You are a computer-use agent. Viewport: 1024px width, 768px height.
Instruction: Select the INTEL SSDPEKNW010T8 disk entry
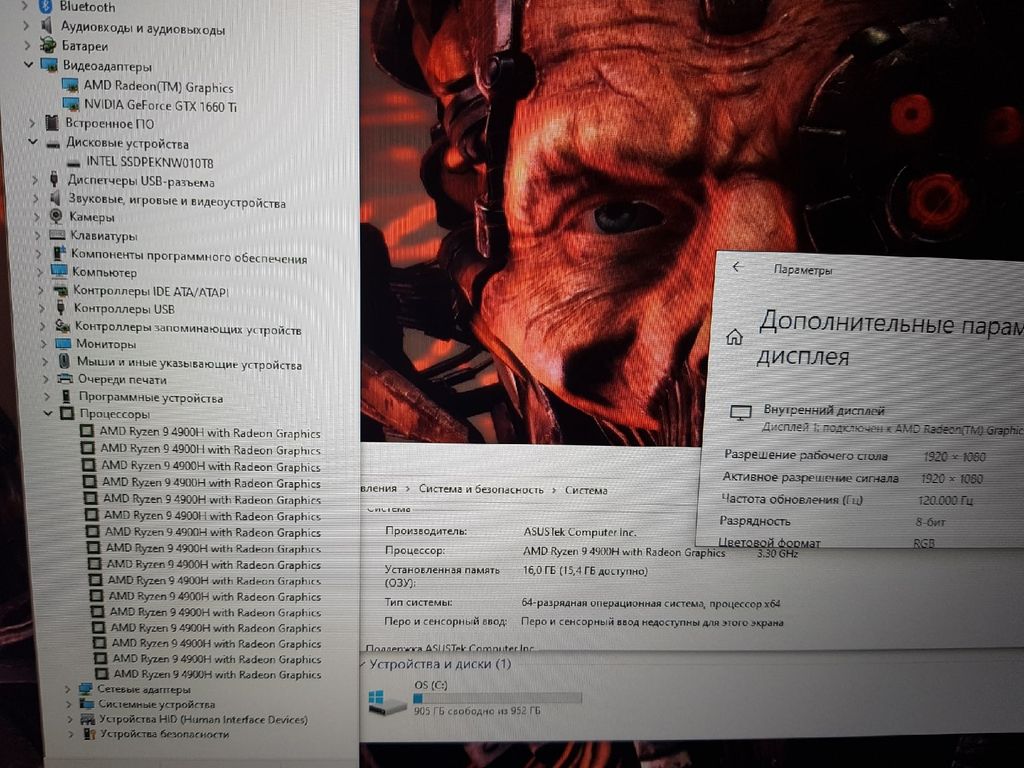150,162
